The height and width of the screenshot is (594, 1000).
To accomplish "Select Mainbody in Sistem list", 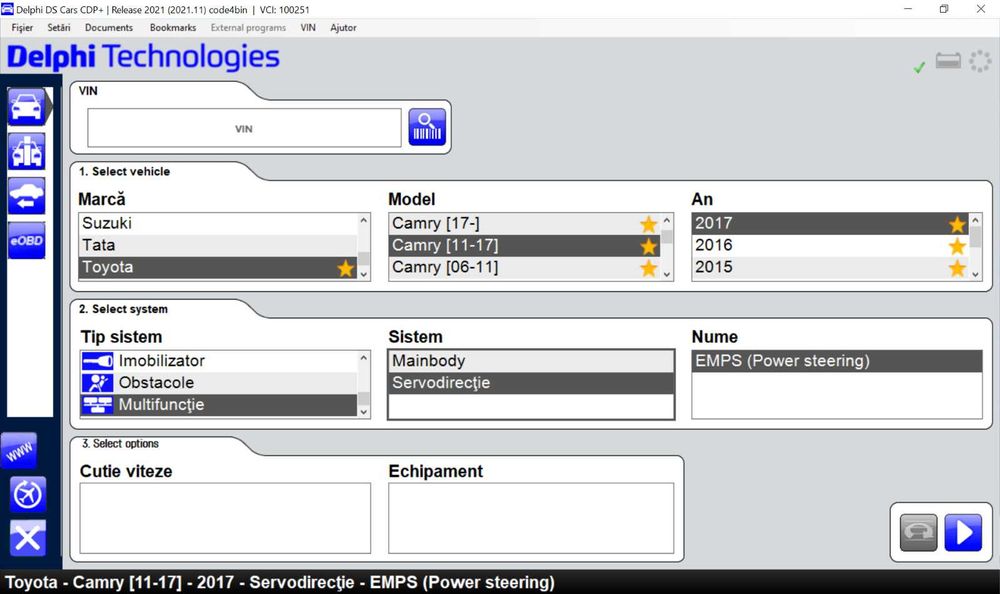I will [x=531, y=361].
